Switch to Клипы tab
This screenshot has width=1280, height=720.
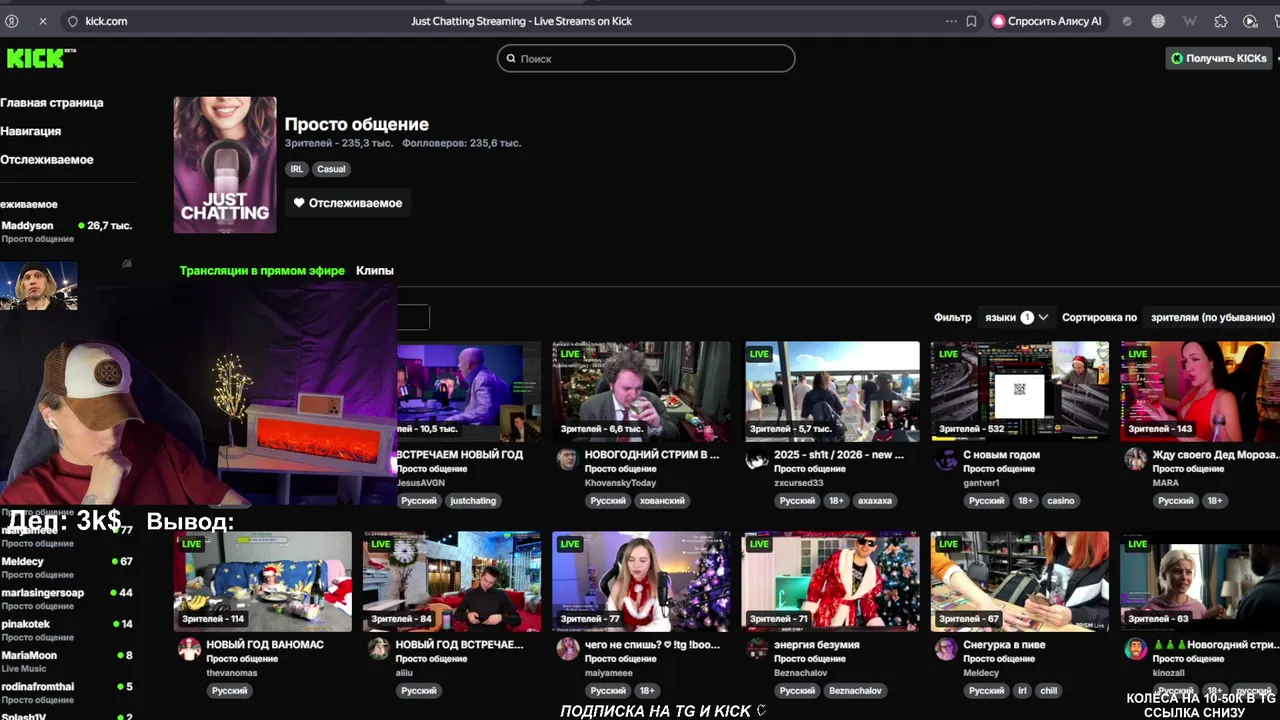[x=375, y=271]
